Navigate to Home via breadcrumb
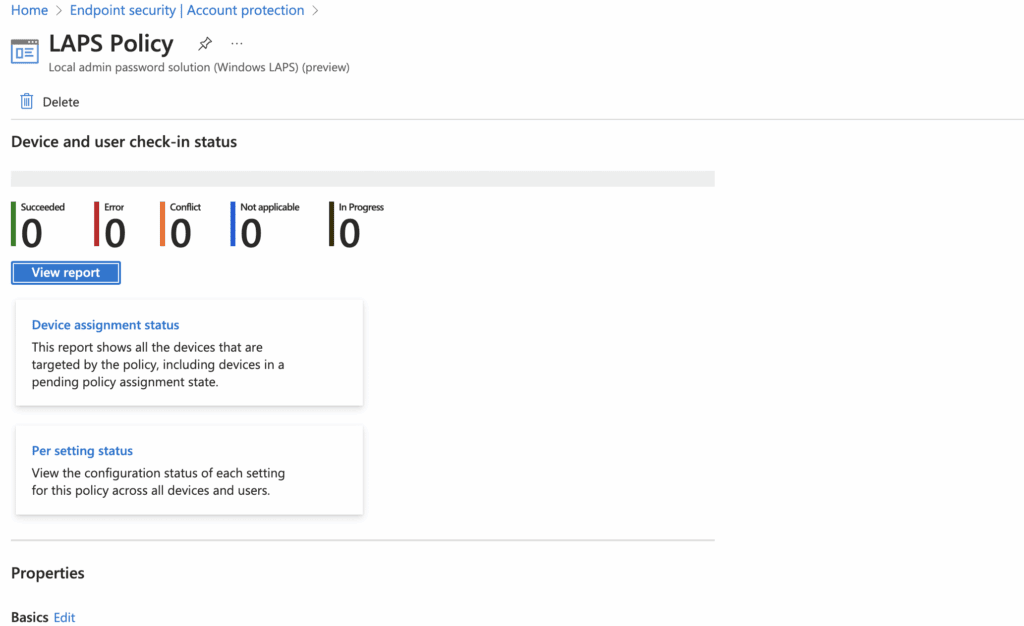Image resolution: width=1024 pixels, height=626 pixels. [x=29, y=10]
